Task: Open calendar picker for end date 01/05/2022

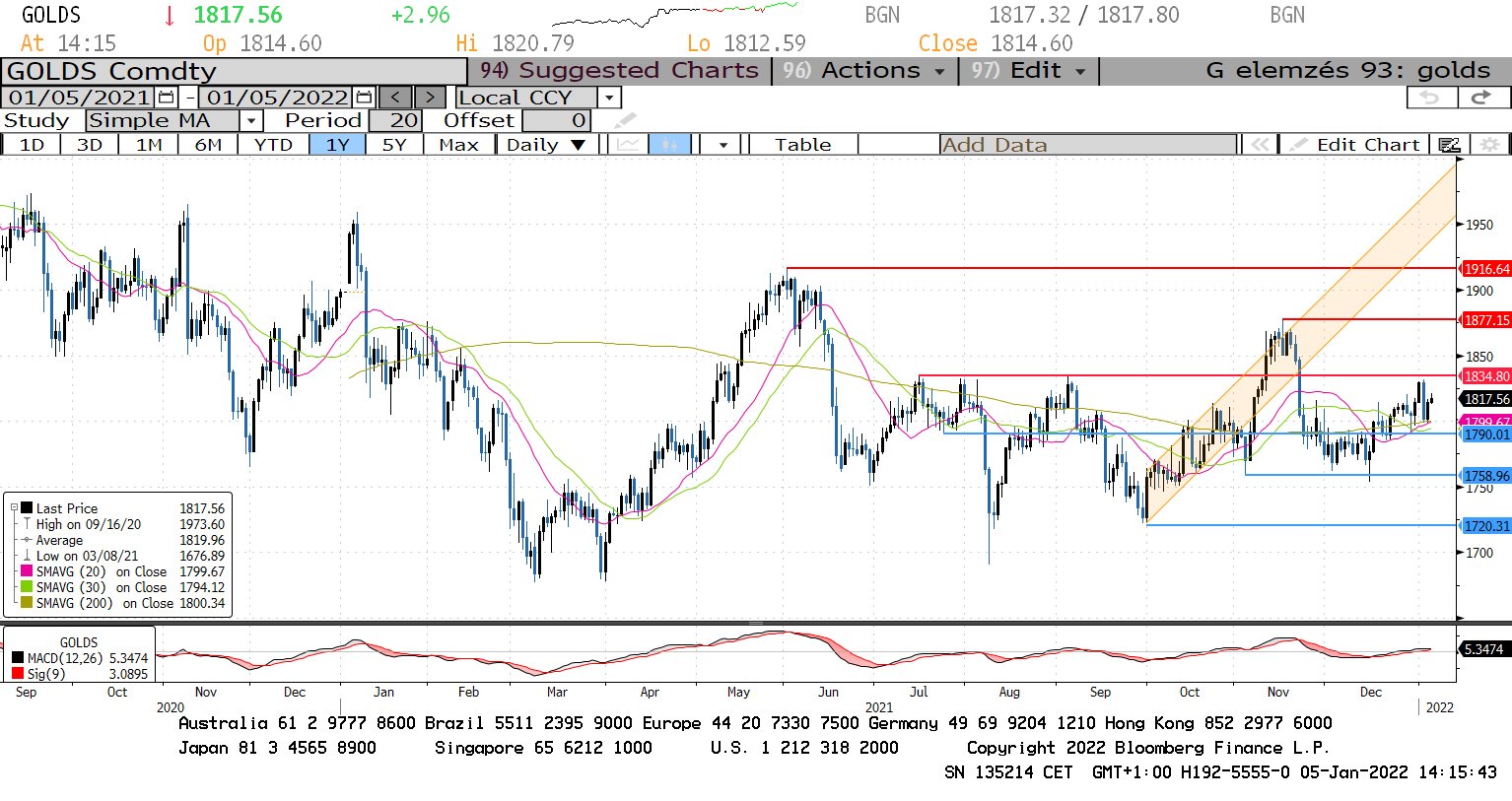Action: pyautogui.click(x=364, y=98)
